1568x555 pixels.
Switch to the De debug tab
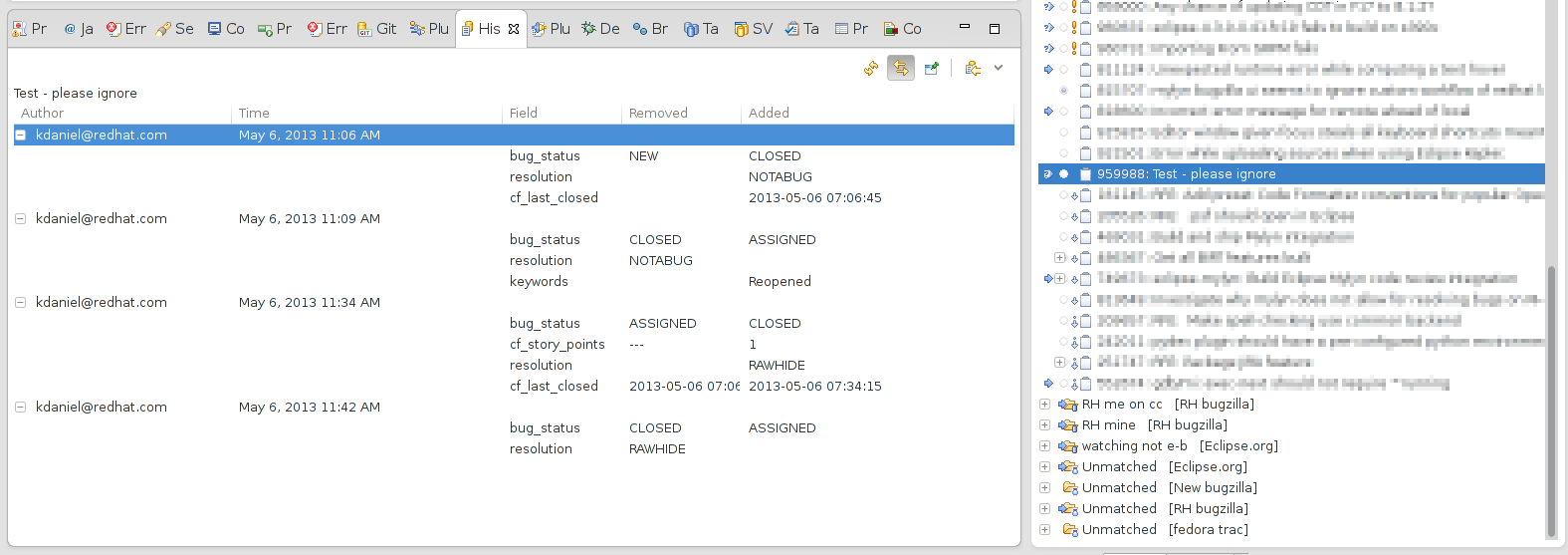600,29
